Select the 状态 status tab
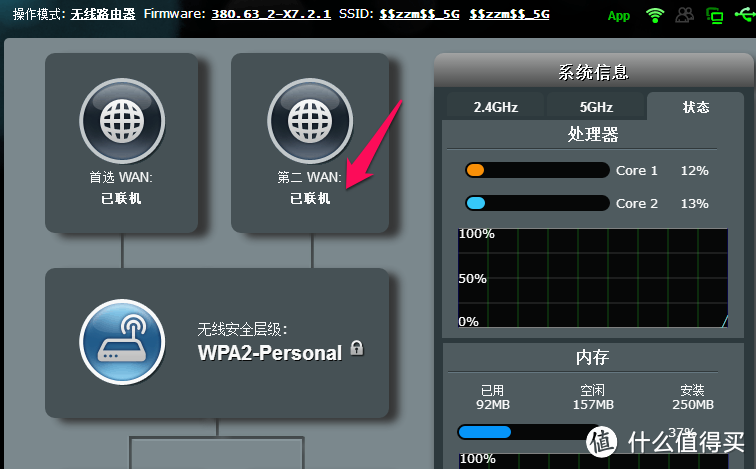 point(696,106)
